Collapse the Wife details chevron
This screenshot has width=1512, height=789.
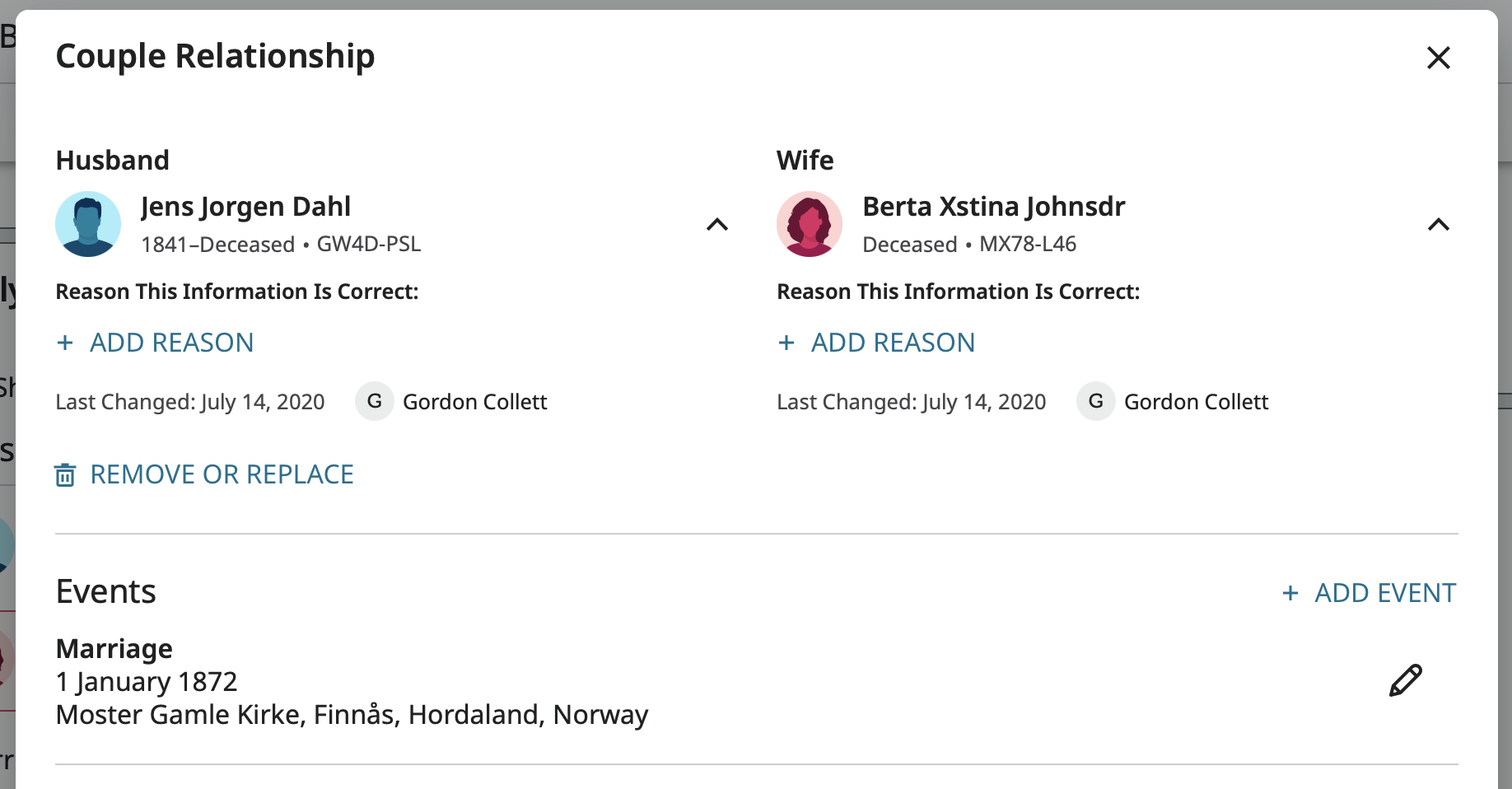click(1438, 224)
